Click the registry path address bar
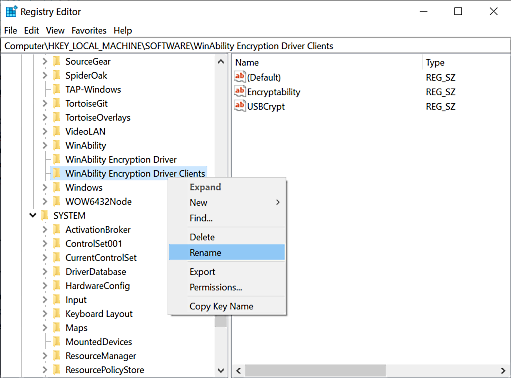The width and height of the screenshot is (511, 378). [x=255, y=46]
